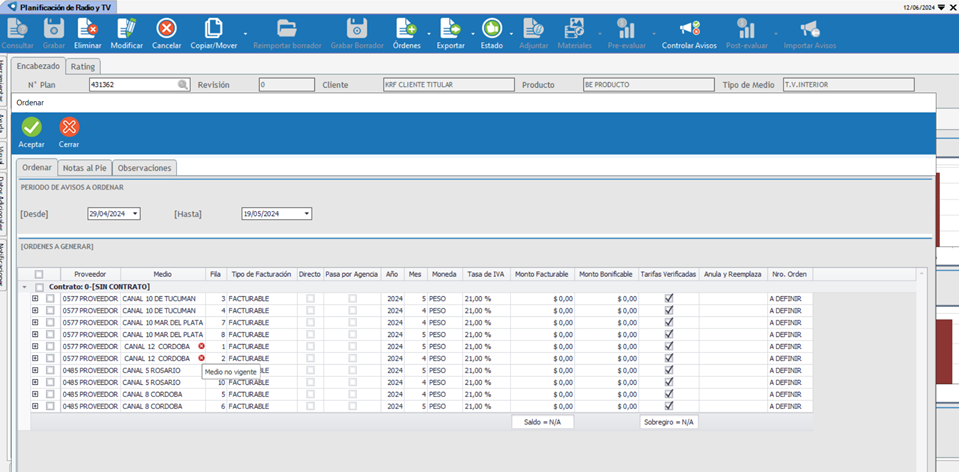This screenshot has width=959, height=472.
Task: Click the search magnifier in N° Plan field
Action: tap(182, 85)
